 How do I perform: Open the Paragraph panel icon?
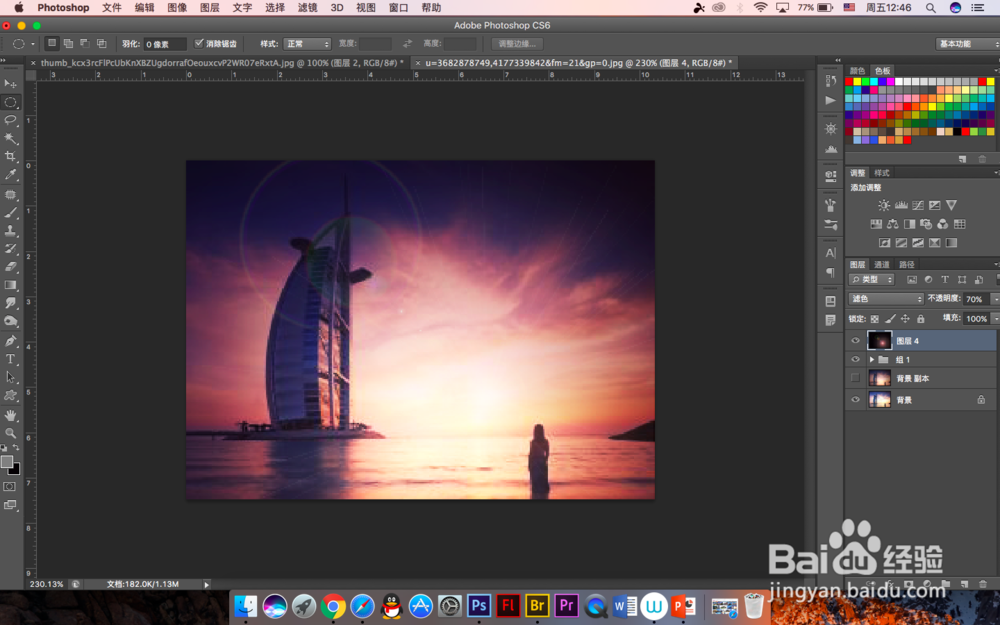(x=830, y=272)
